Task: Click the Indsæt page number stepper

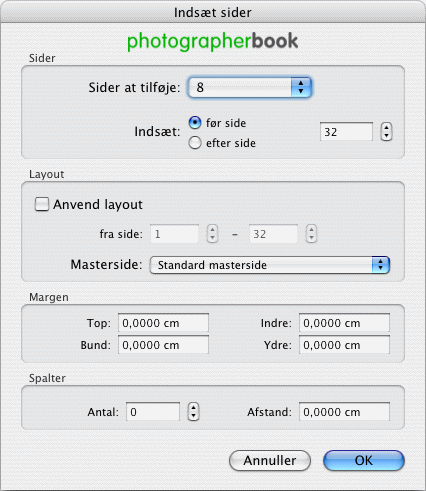Action: (386, 132)
